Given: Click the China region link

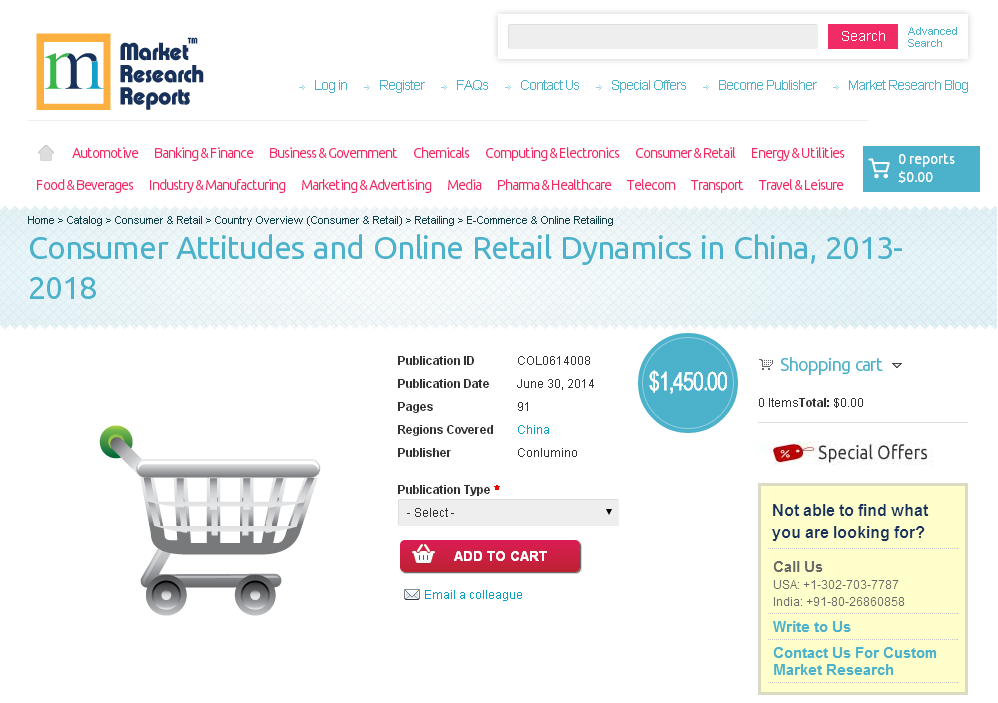Looking at the screenshot, I should (533, 430).
